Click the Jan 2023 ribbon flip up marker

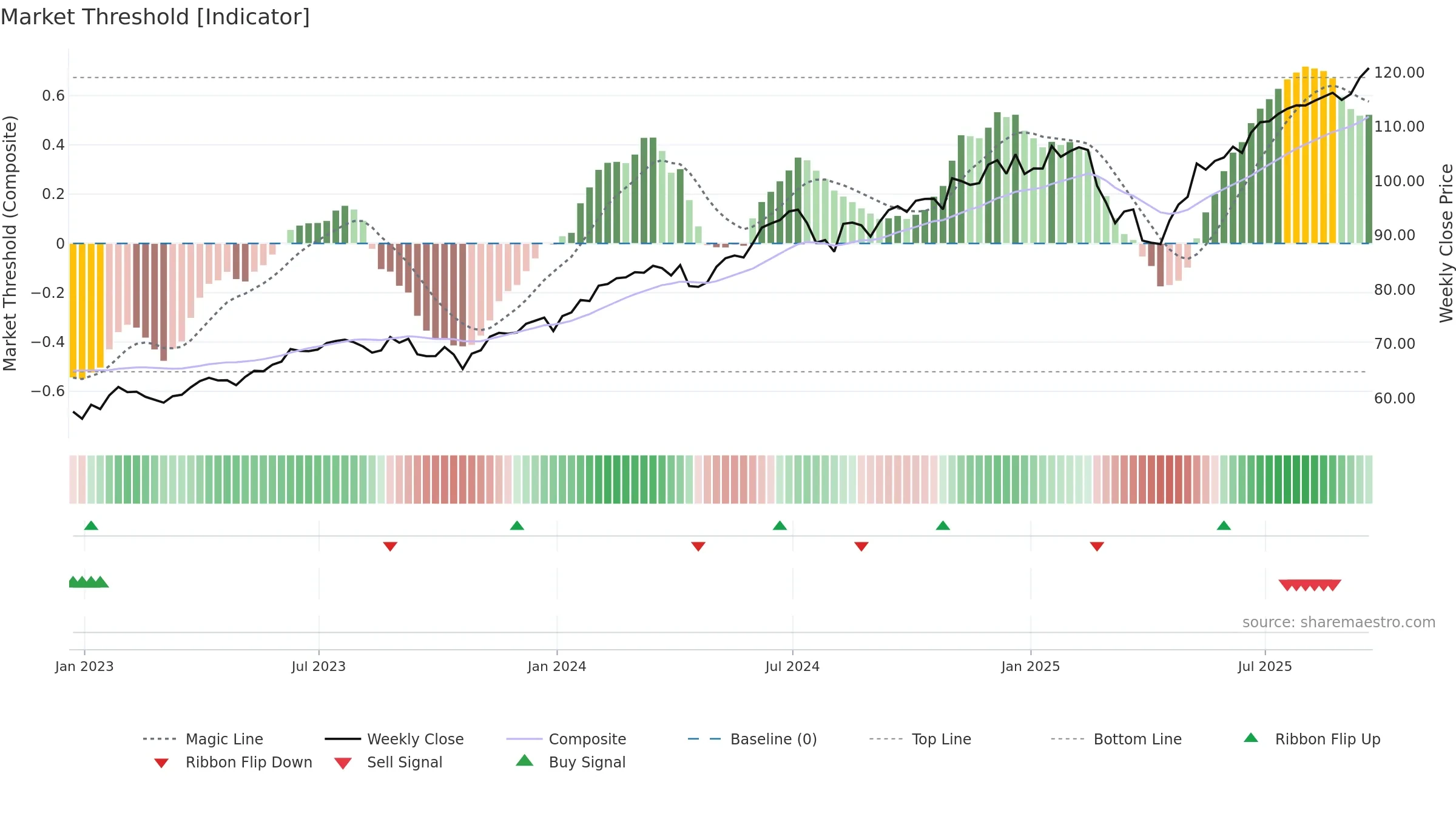pos(91,525)
